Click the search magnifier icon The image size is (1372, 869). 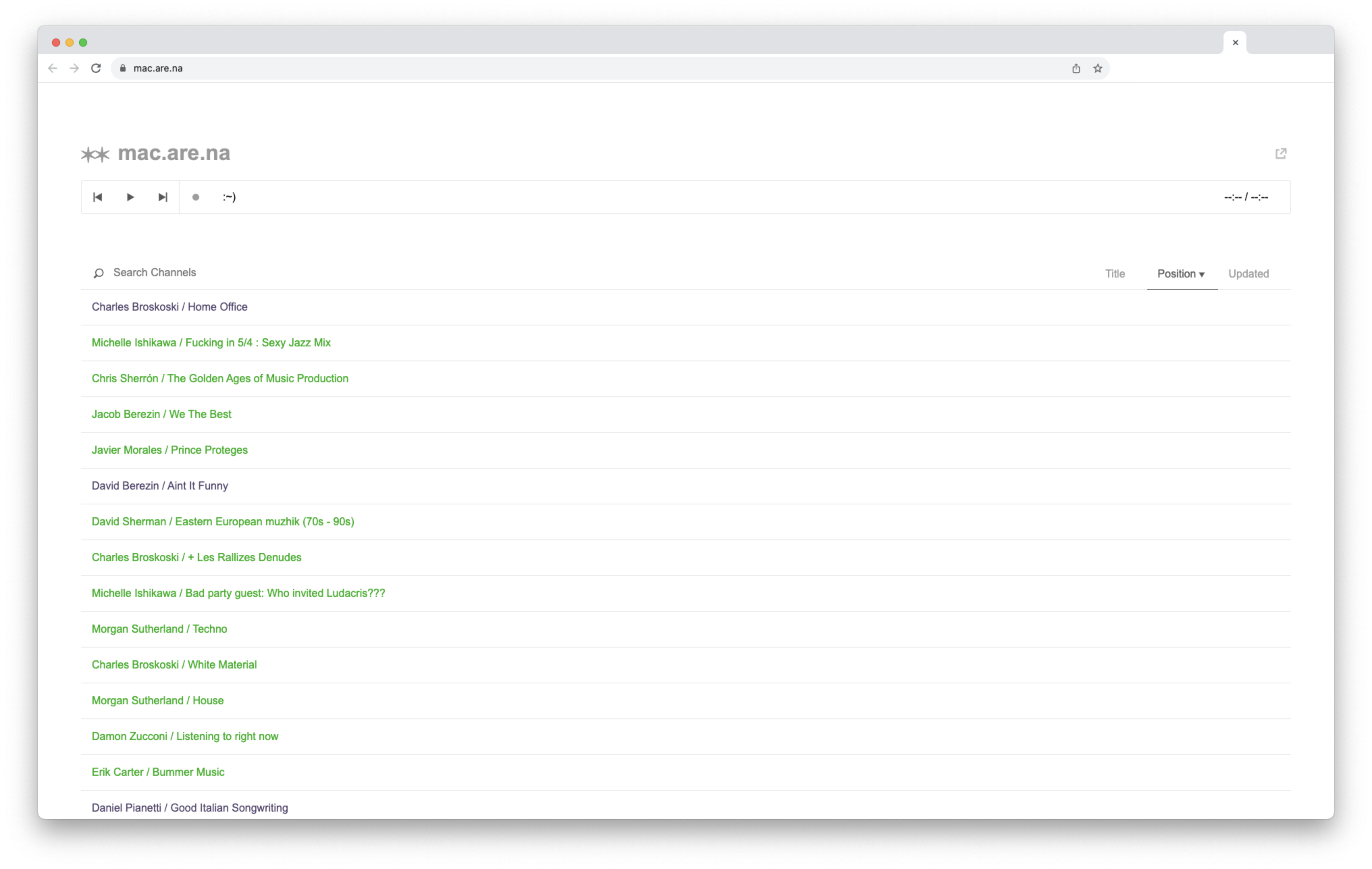(99, 273)
